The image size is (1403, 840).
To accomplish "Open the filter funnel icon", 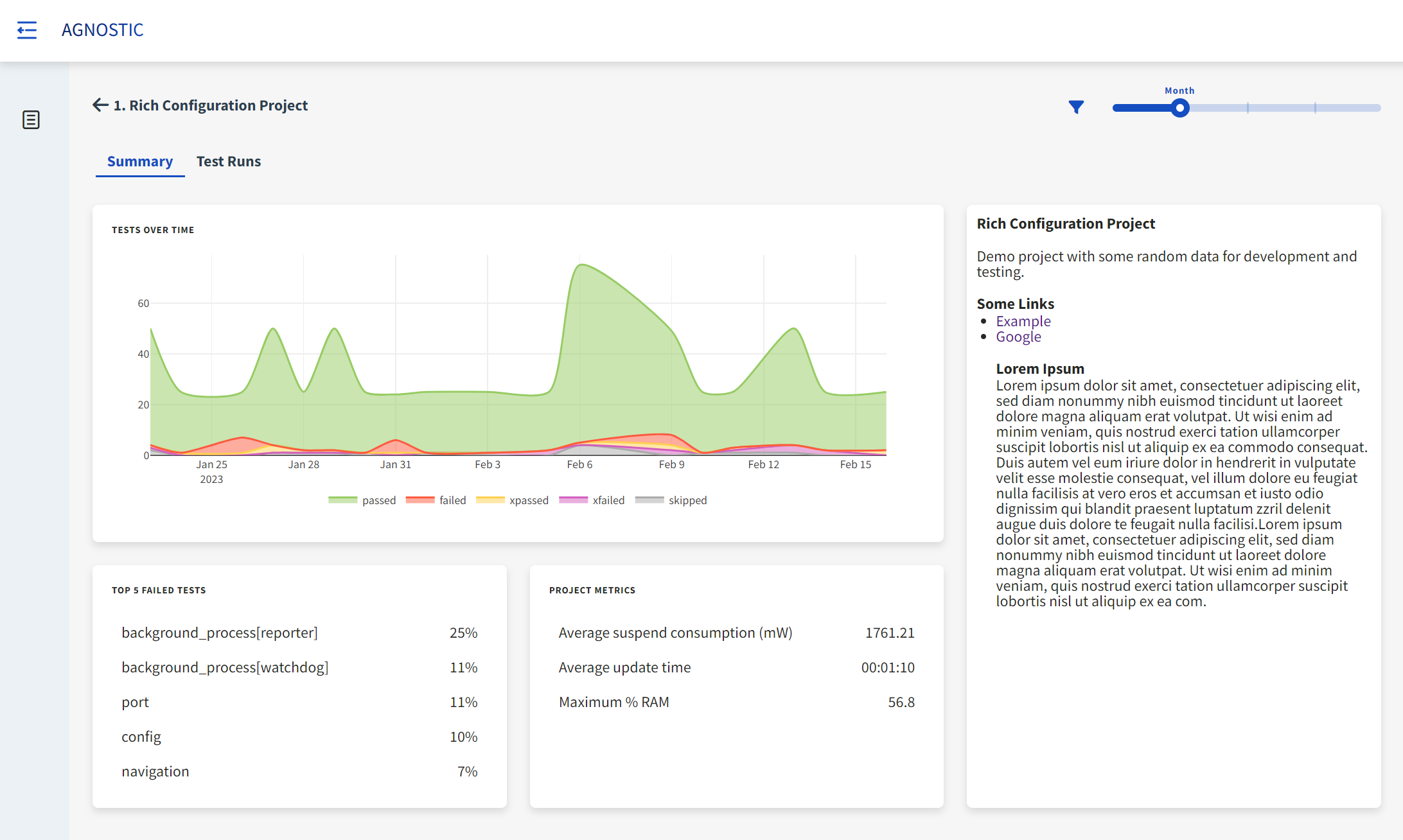I will pyautogui.click(x=1076, y=107).
